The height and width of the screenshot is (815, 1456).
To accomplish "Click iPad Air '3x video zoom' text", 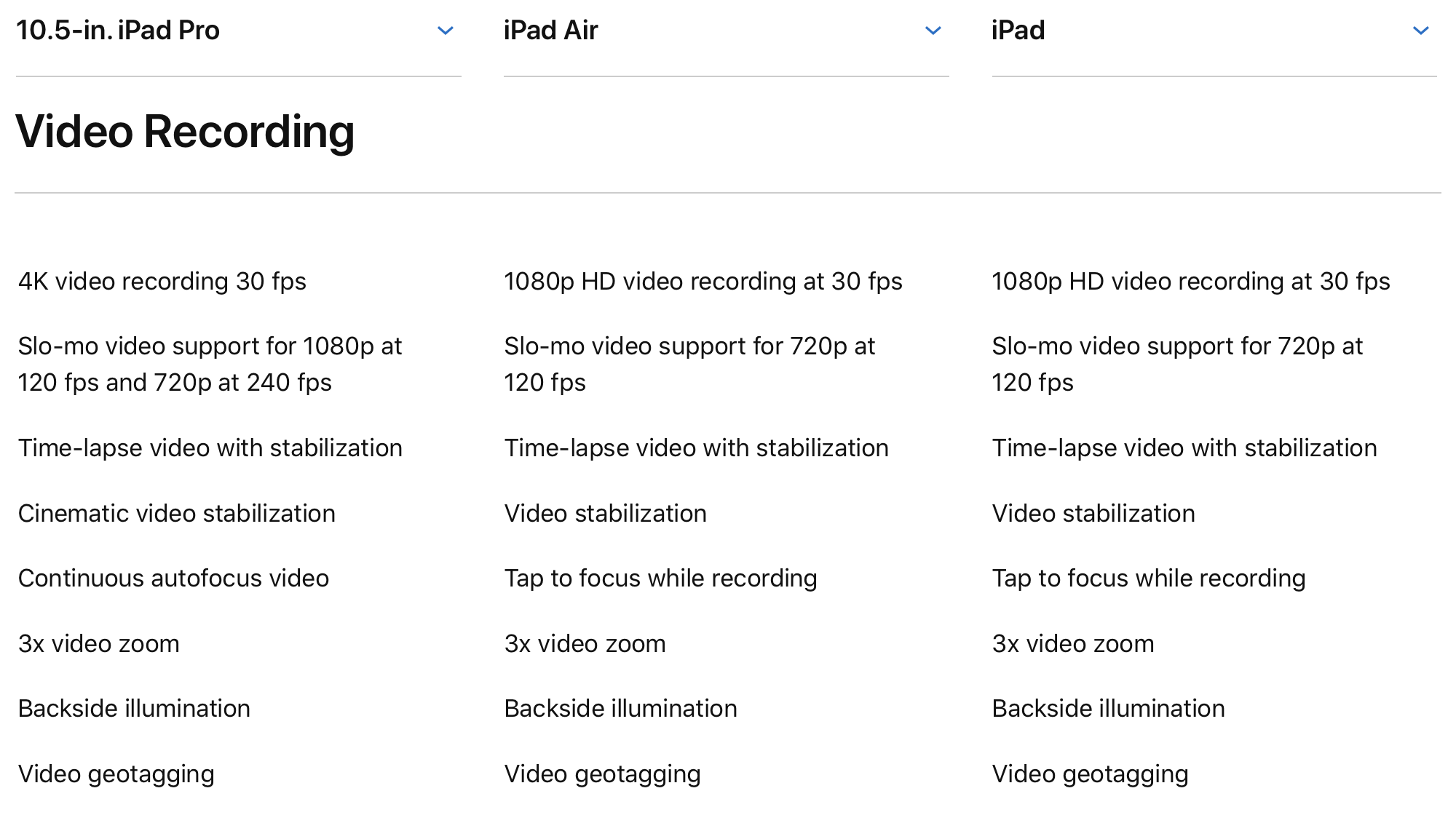I will (x=585, y=644).
